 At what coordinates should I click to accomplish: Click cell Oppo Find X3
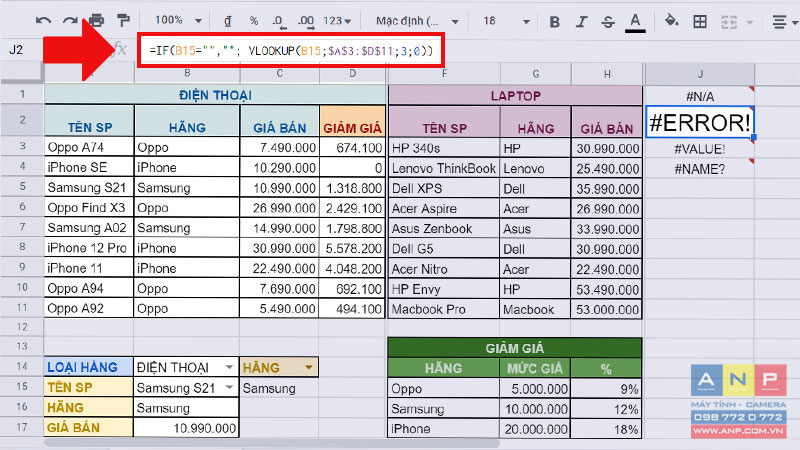(89, 208)
